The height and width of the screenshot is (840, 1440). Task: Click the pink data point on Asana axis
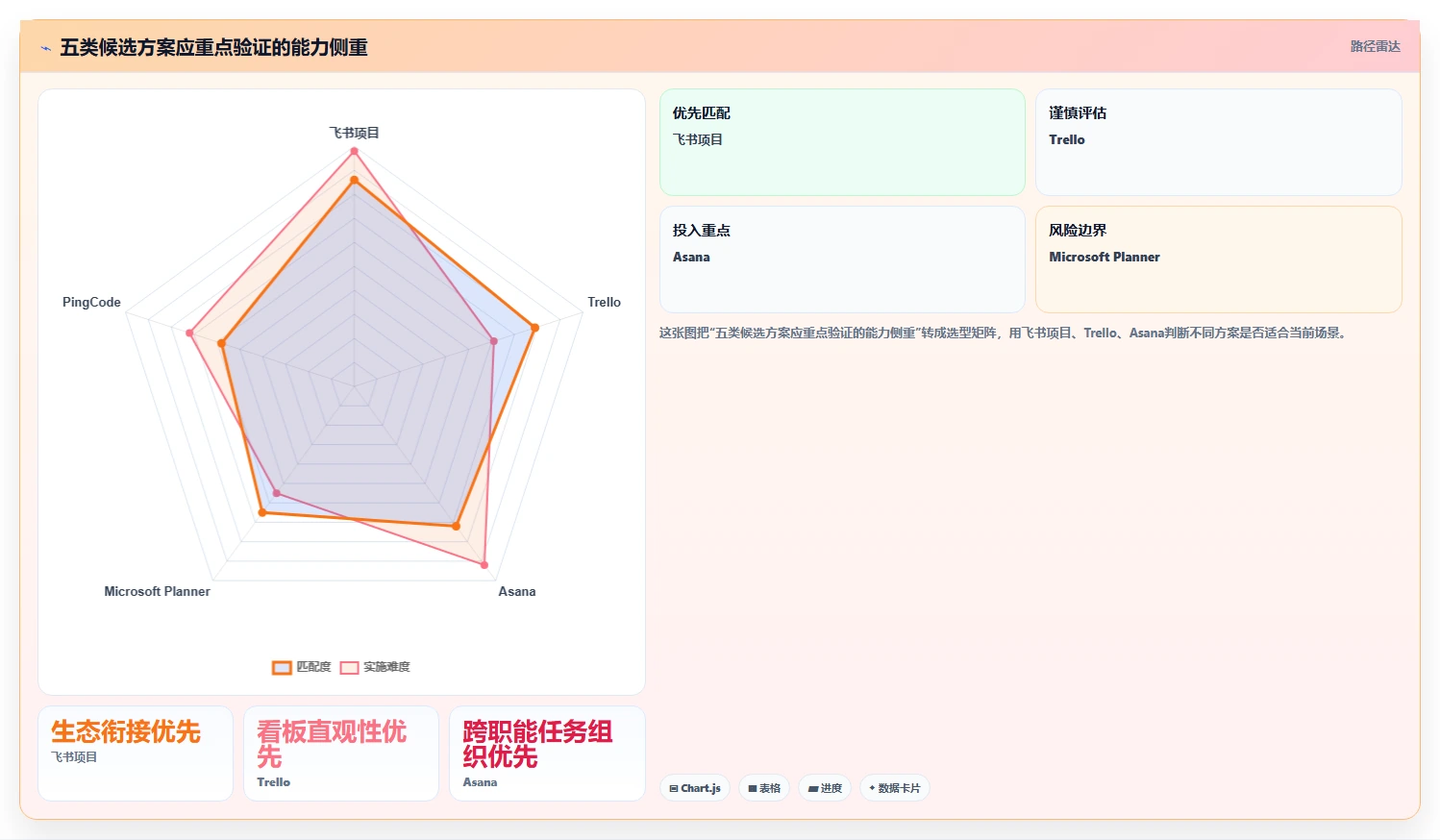click(x=484, y=565)
